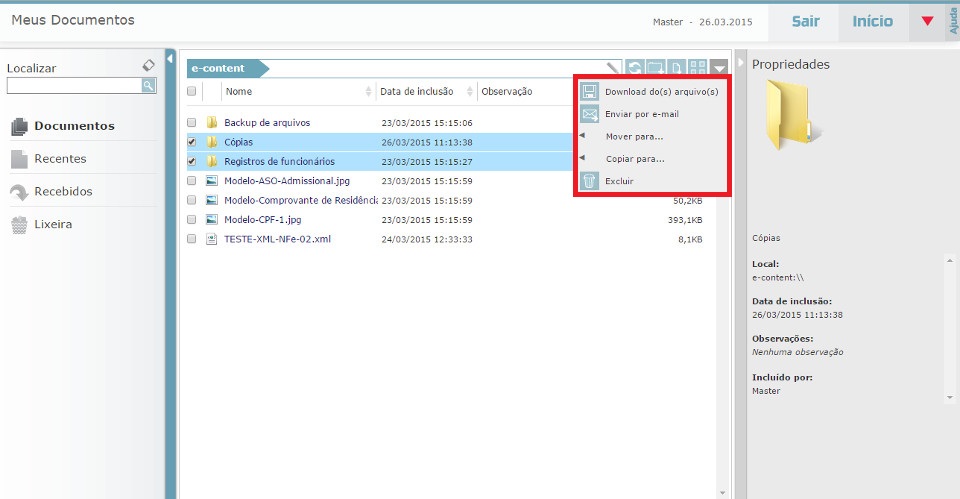Sort by the Nome column header
This screenshot has width=960, height=499.
(238, 92)
